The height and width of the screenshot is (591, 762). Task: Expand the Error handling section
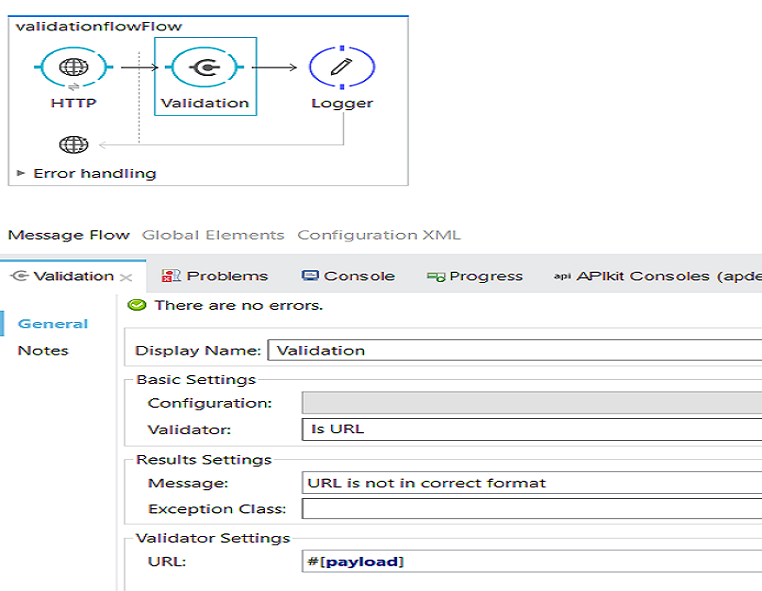[22, 173]
